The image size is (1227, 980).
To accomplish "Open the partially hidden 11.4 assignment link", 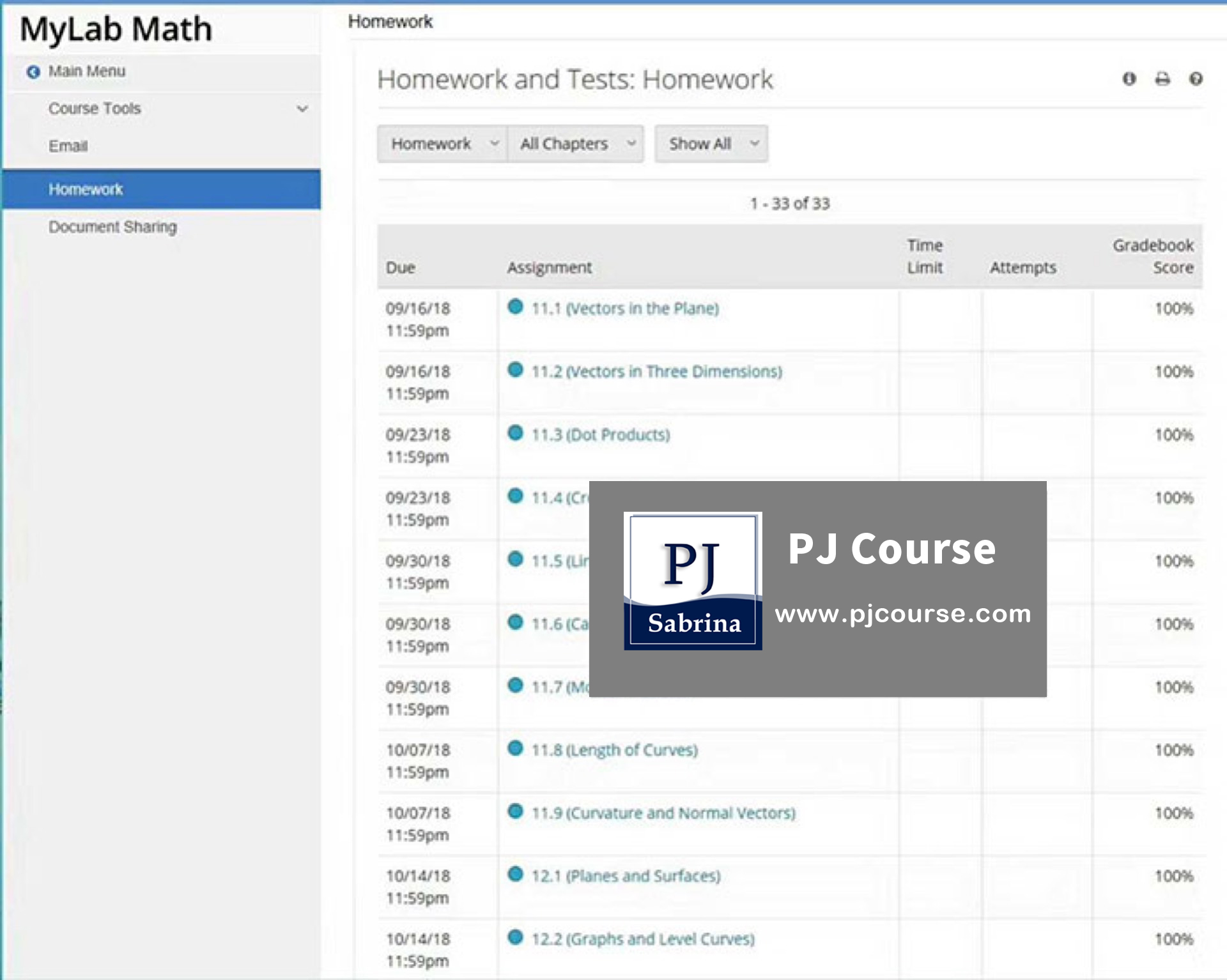I will pyautogui.click(x=560, y=498).
